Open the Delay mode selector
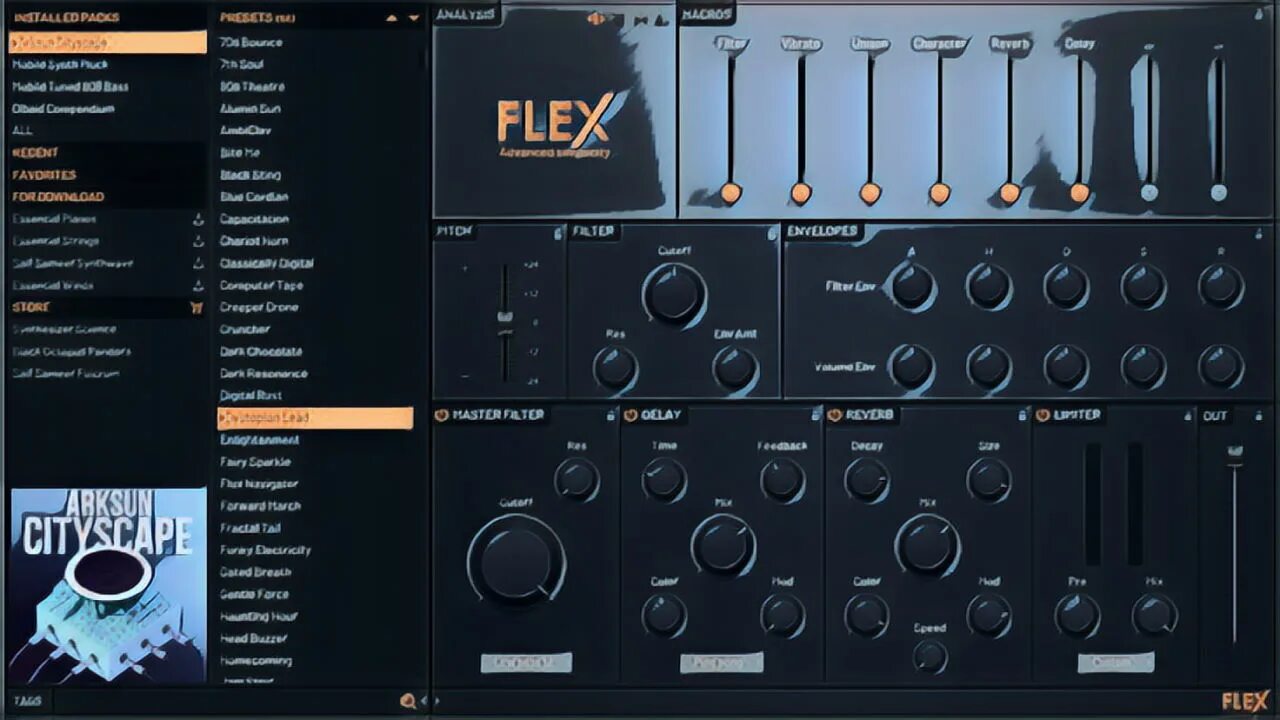The width and height of the screenshot is (1280, 720). 721,663
